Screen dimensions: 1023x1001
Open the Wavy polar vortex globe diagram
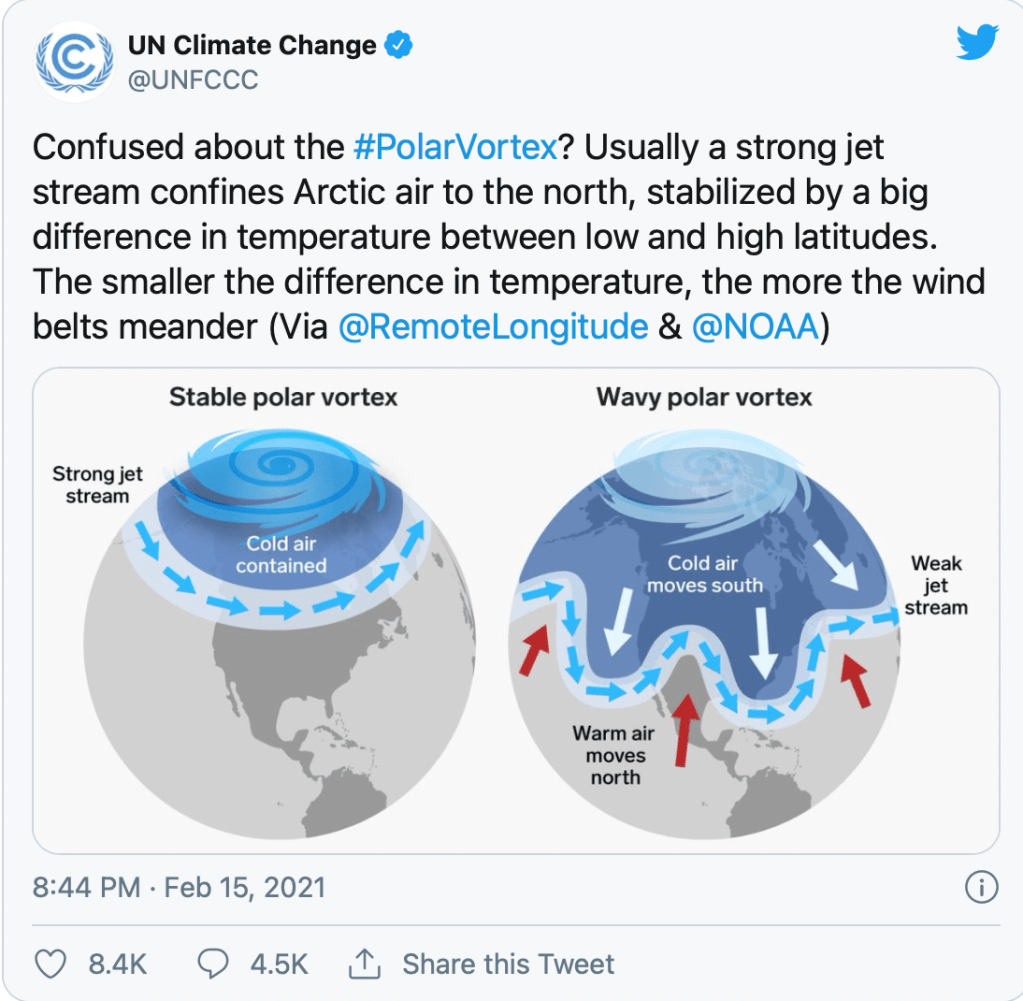[x=705, y=620]
